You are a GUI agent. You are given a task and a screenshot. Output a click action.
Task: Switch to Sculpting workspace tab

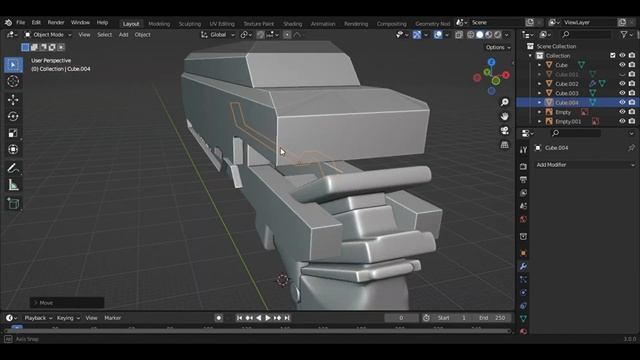190,24
